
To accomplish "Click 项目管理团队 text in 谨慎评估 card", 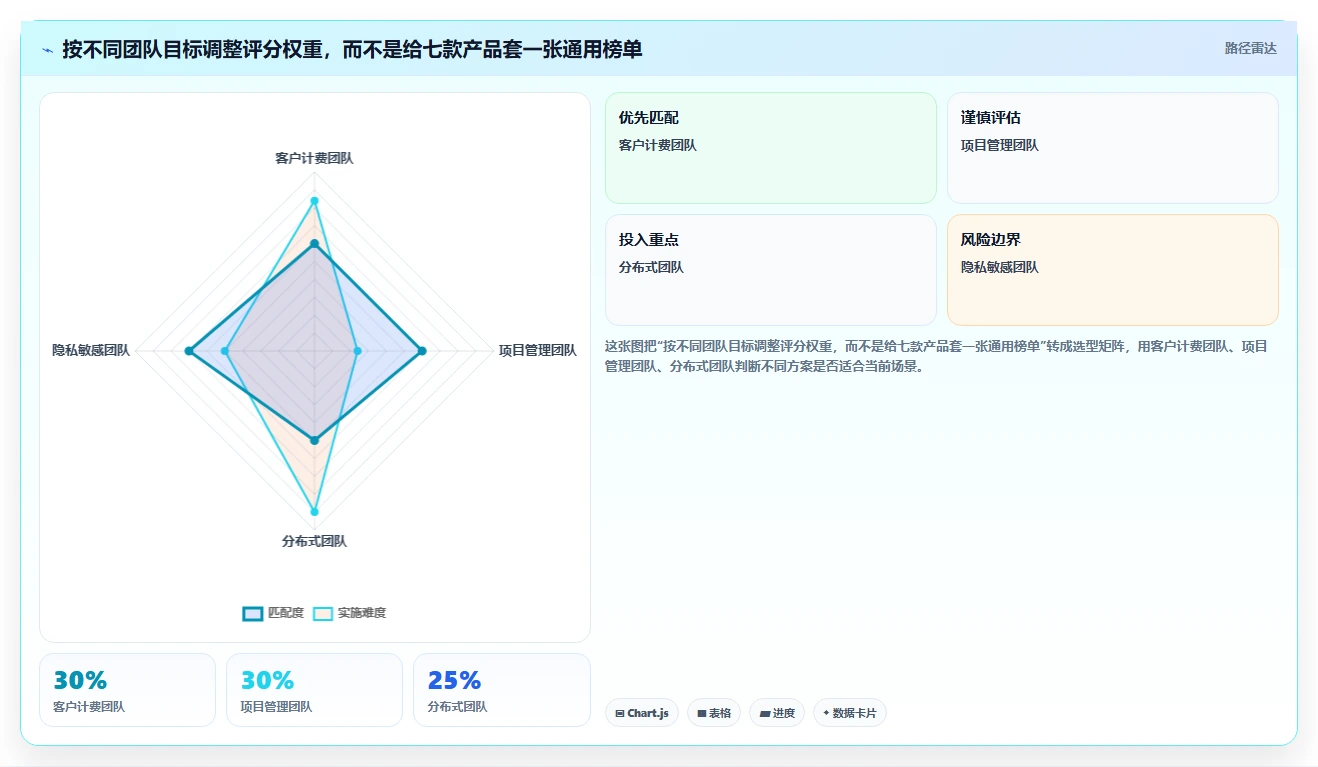I will tap(1000, 145).
